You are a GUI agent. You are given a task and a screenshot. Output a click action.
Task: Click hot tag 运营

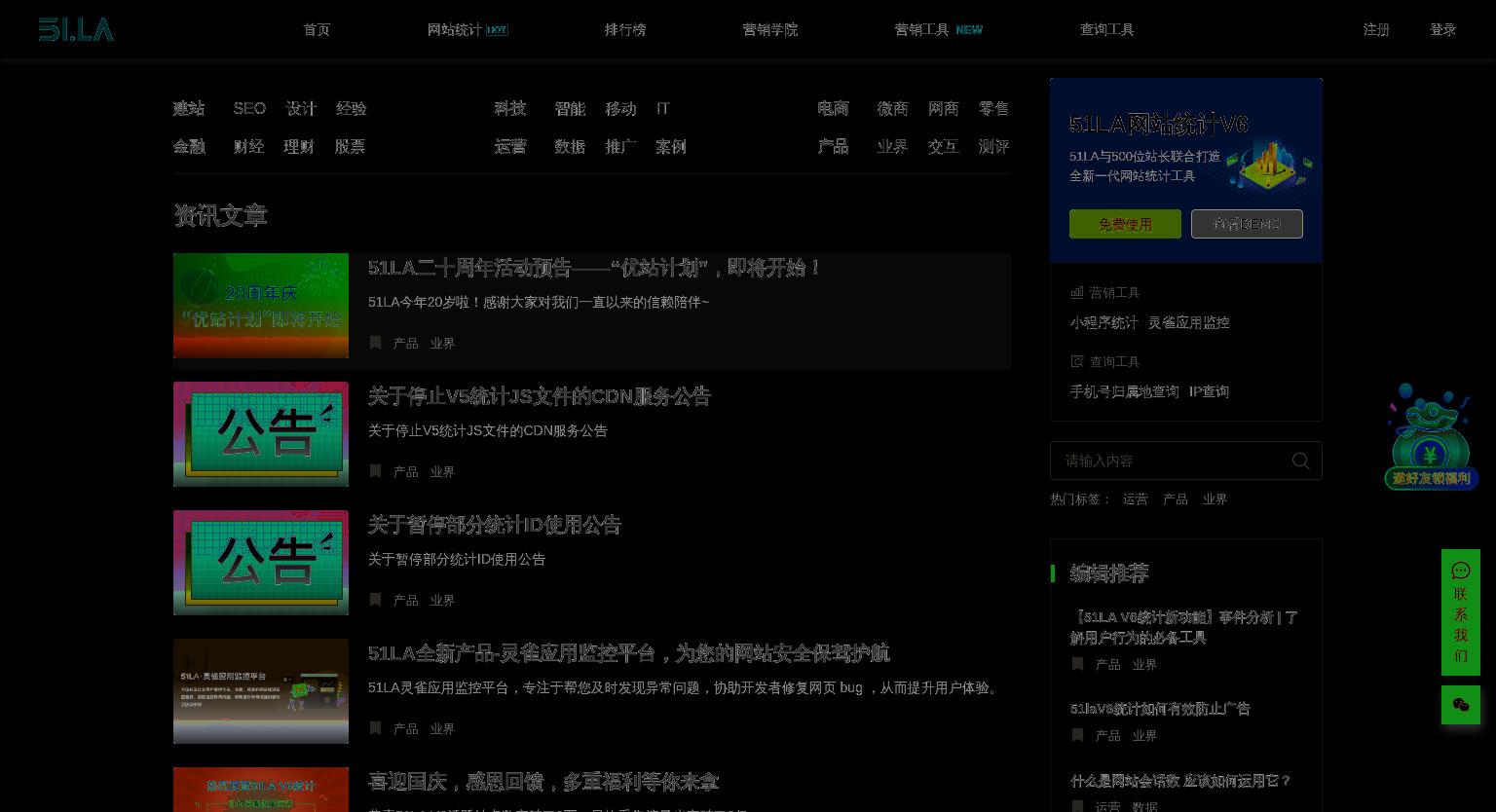pos(1135,498)
